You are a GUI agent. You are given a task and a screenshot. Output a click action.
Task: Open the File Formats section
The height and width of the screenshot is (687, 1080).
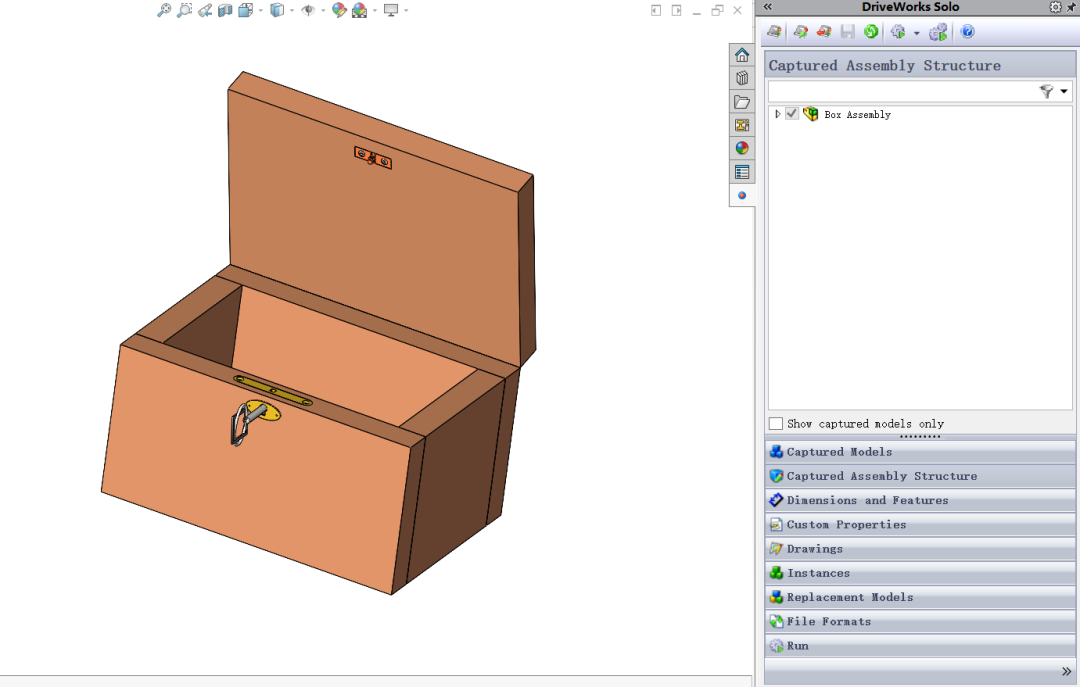tap(920, 622)
